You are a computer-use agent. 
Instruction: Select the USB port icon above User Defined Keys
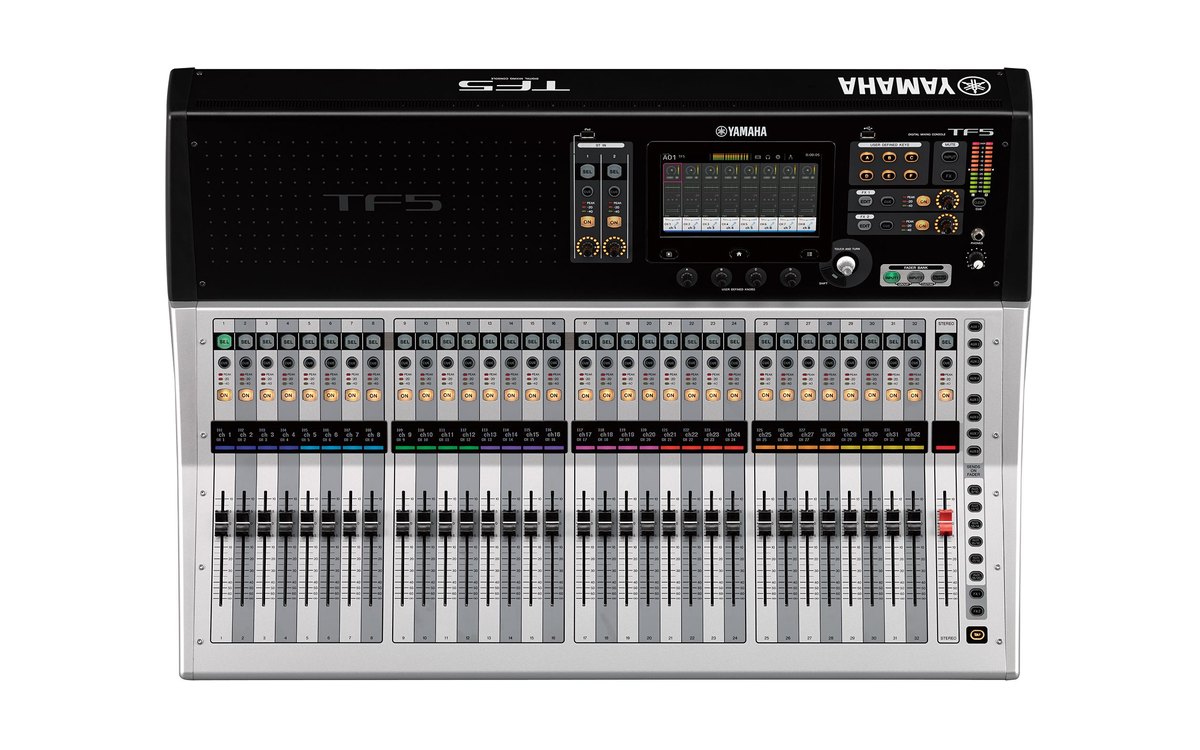[x=867, y=133]
